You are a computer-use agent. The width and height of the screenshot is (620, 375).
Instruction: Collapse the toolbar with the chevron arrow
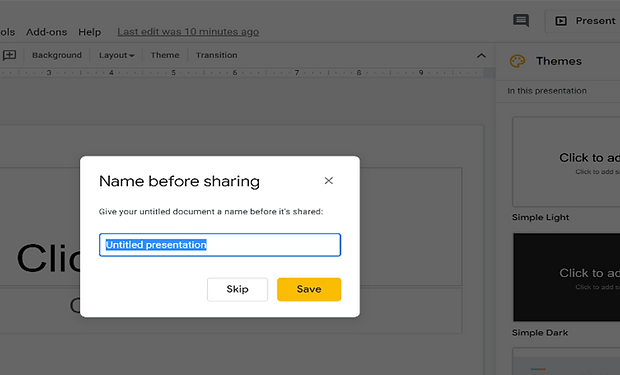pyautogui.click(x=481, y=55)
